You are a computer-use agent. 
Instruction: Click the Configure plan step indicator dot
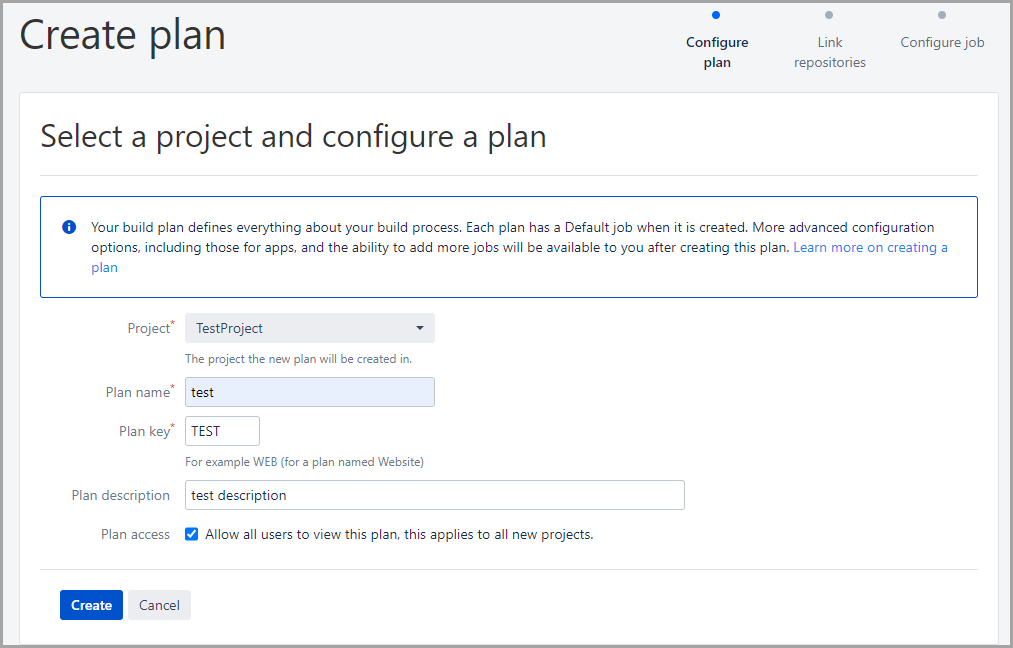tap(716, 15)
